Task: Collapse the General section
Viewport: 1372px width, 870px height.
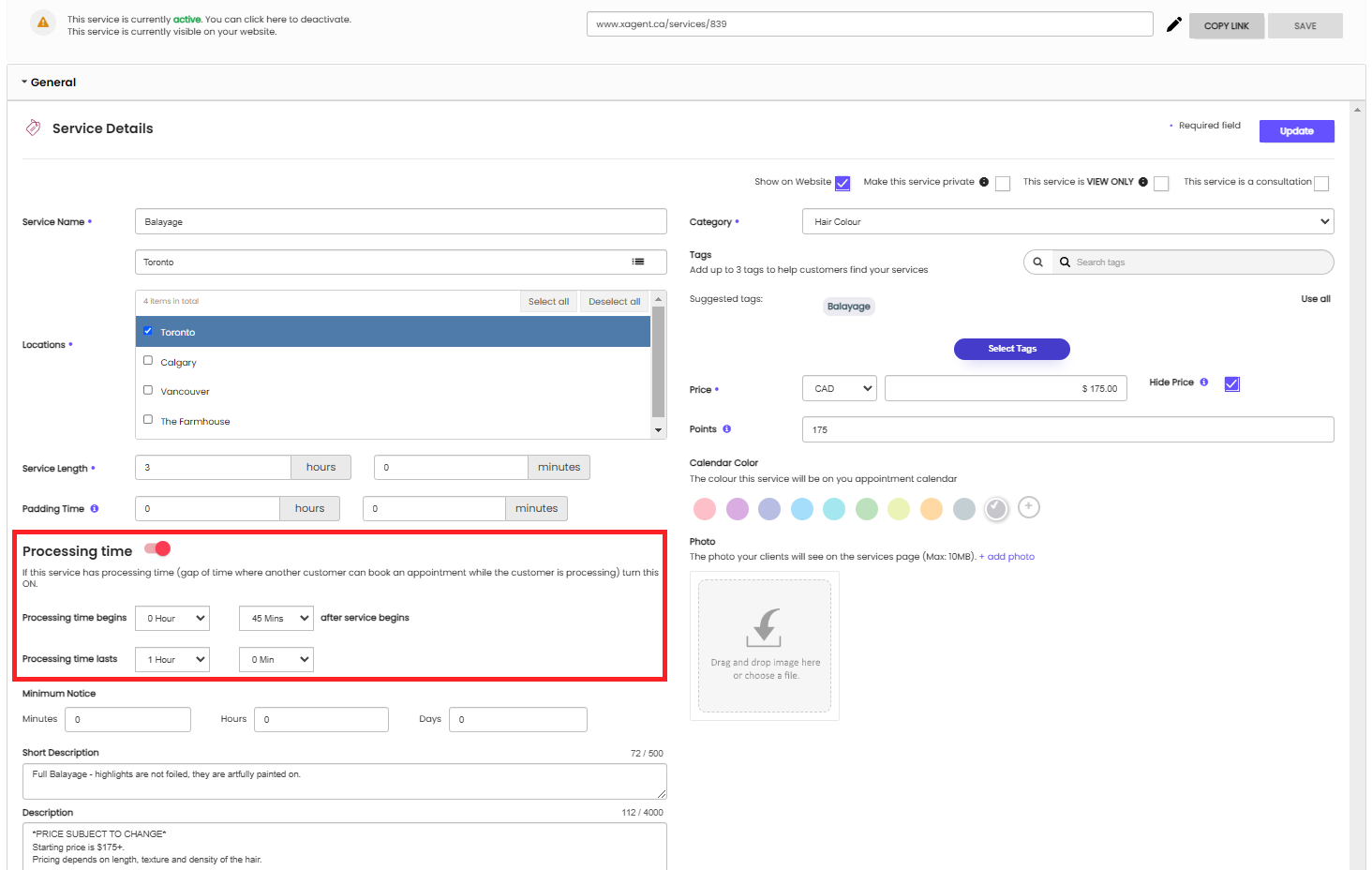Action: pyautogui.click(x=49, y=82)
